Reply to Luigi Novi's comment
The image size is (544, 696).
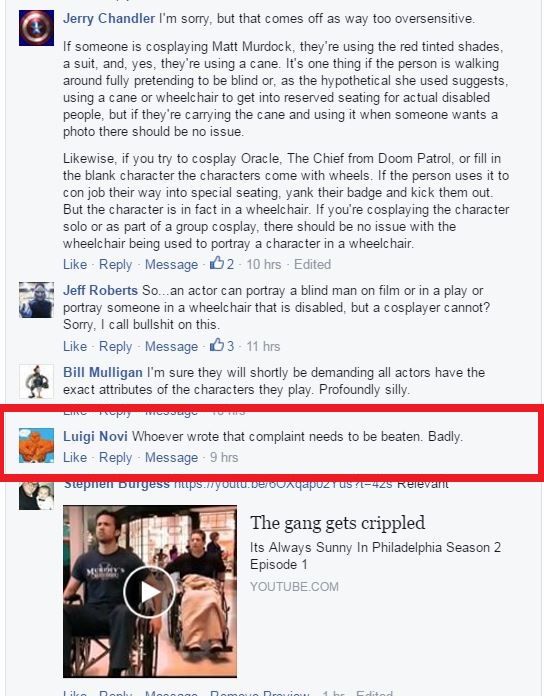point(115,457)
